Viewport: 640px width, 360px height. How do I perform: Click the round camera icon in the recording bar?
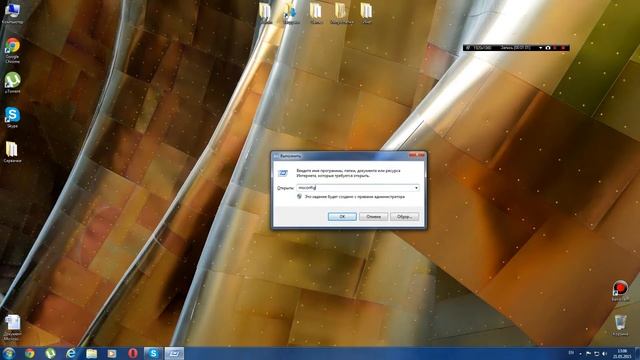(548, 48)
